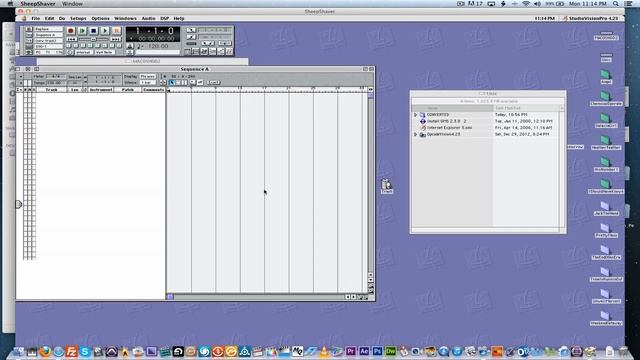Open the Windows menu
The image size is (640, 360).
click(x=125, y=18)
